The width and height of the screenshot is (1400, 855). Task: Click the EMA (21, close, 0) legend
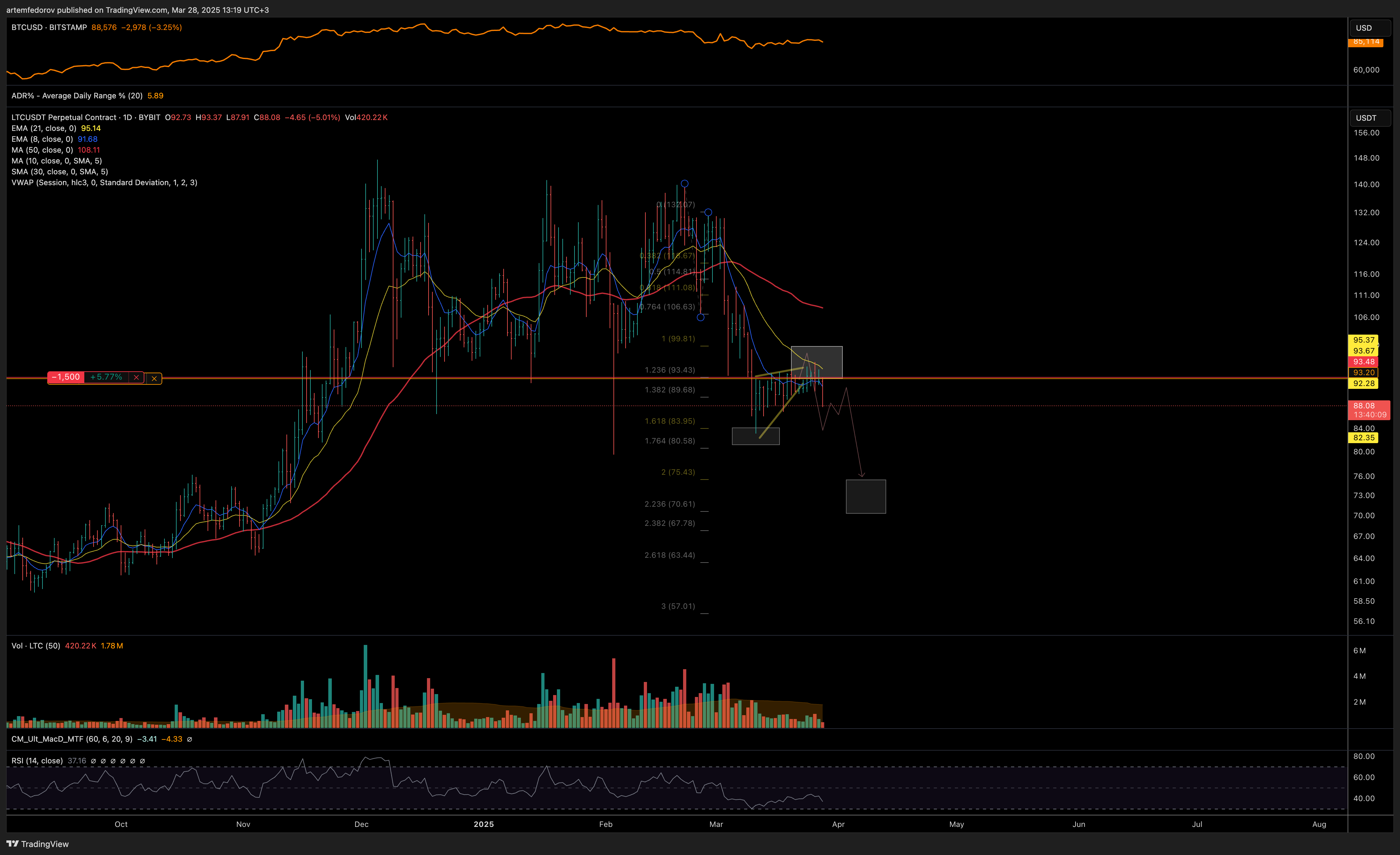click(44, 128)
